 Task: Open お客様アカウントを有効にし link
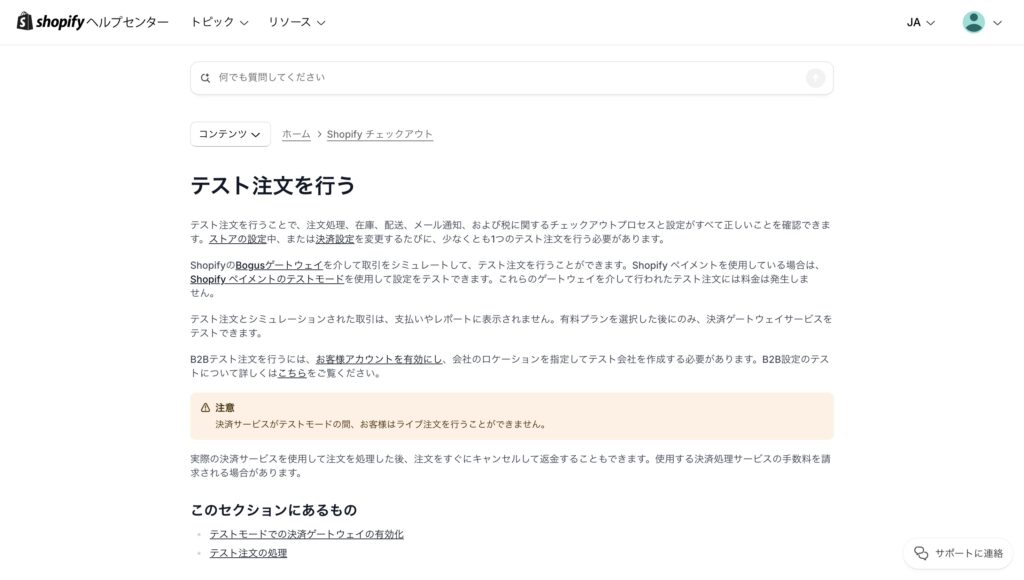[x=379, y=359]
